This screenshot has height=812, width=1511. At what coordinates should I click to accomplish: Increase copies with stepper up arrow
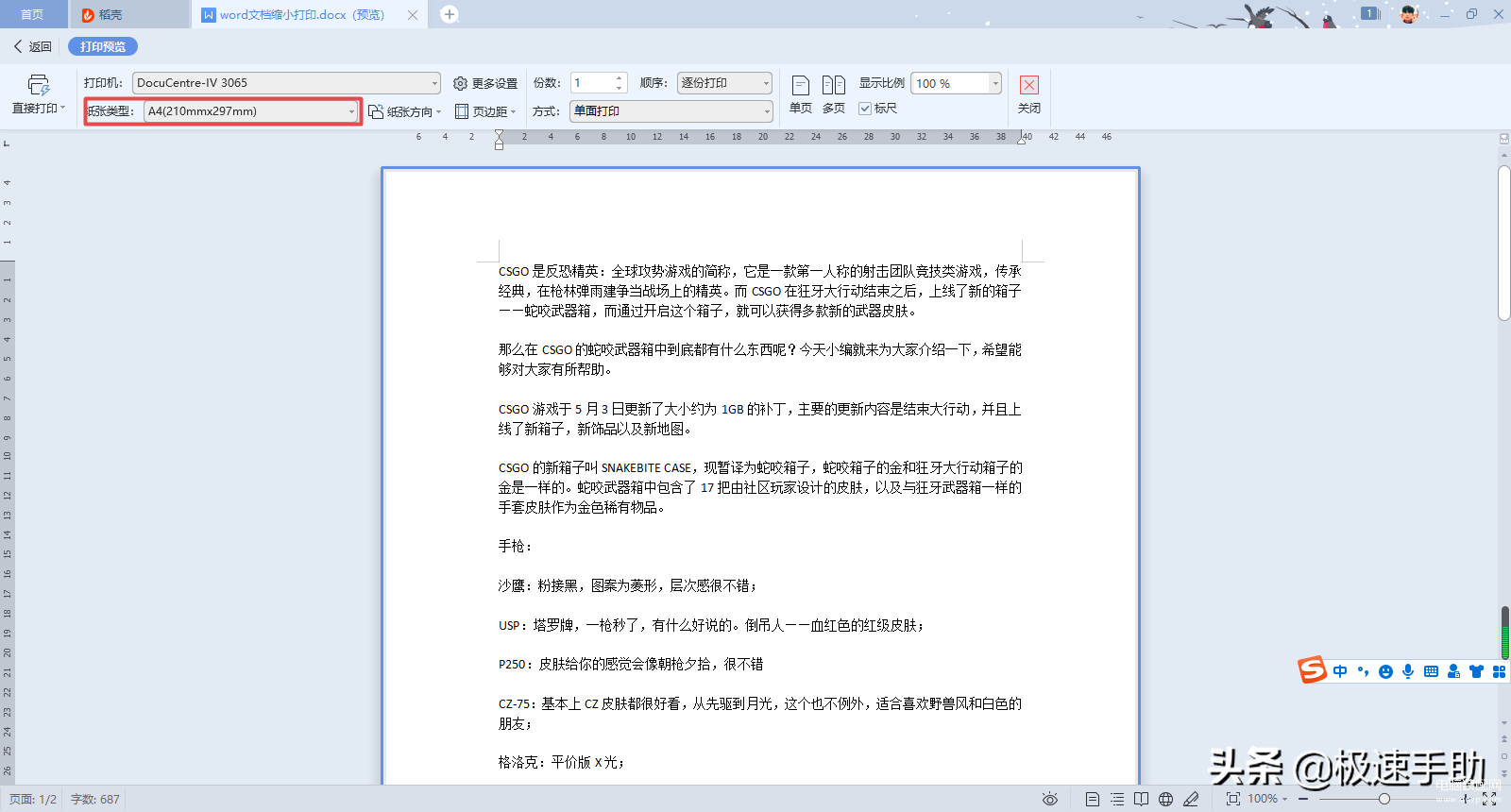pos(620,78)
